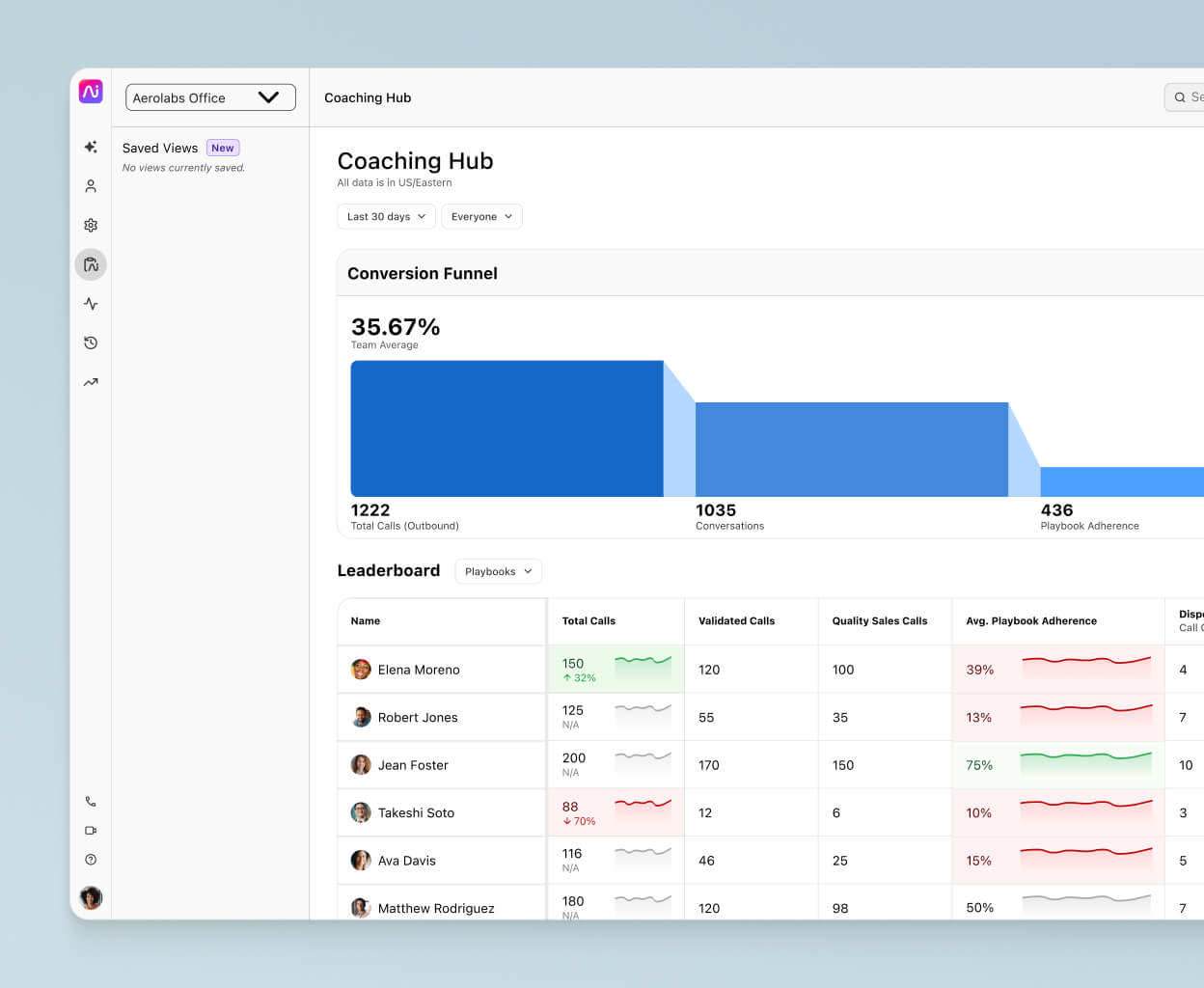The width and height of the screenshot is (1204, 988).
Task: Start a call with the phone icon
Action: tap(91, 801)
